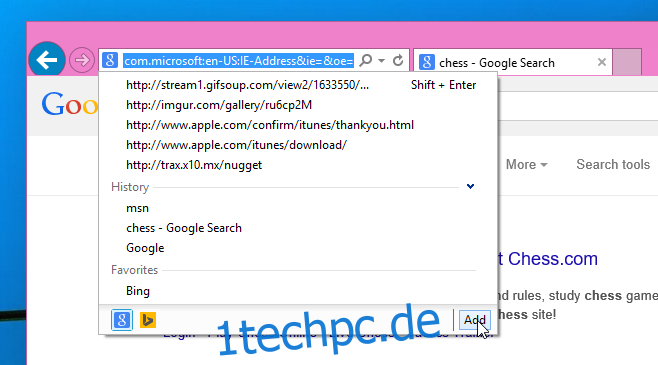Select Google search provider icon in dropdown footer

(122, 320)
